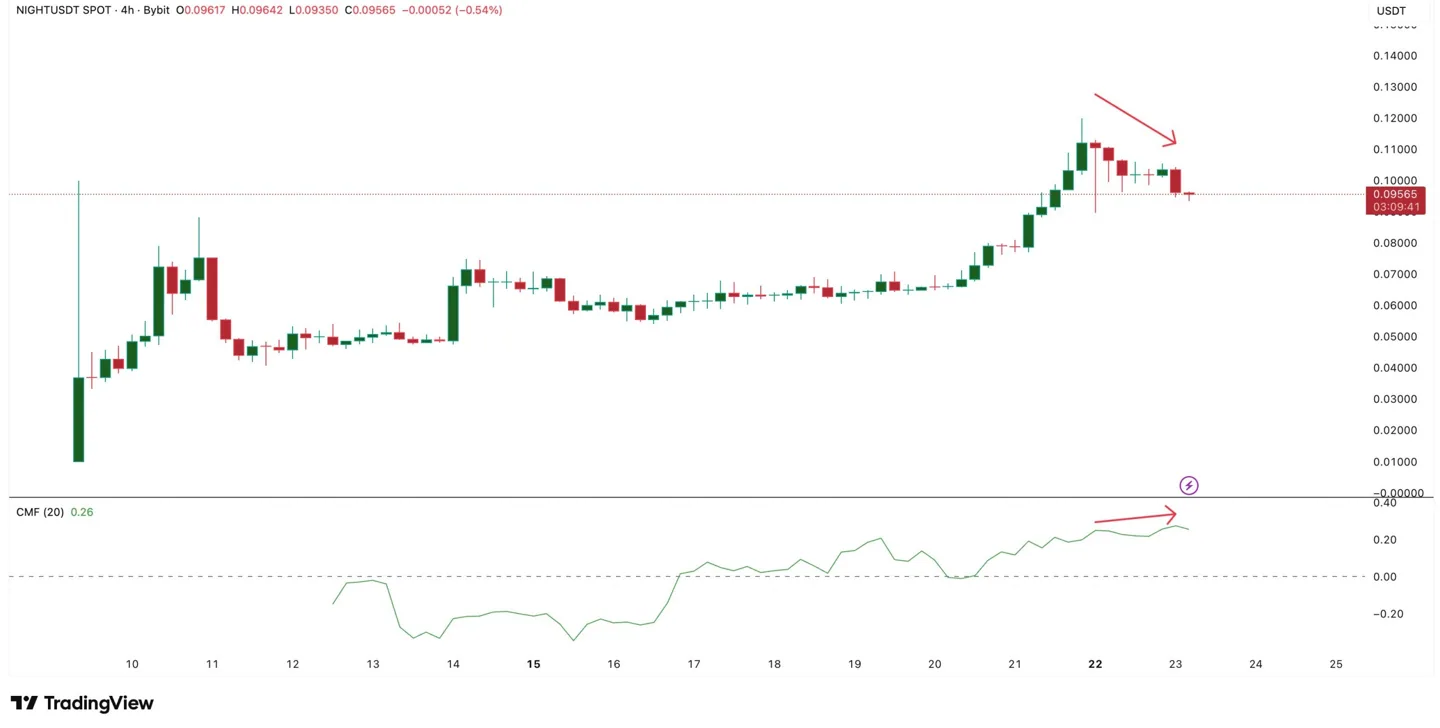Click price axis label 0.01000
The width and height of the screenshot is (1440, 728).
pos(1395,461)
